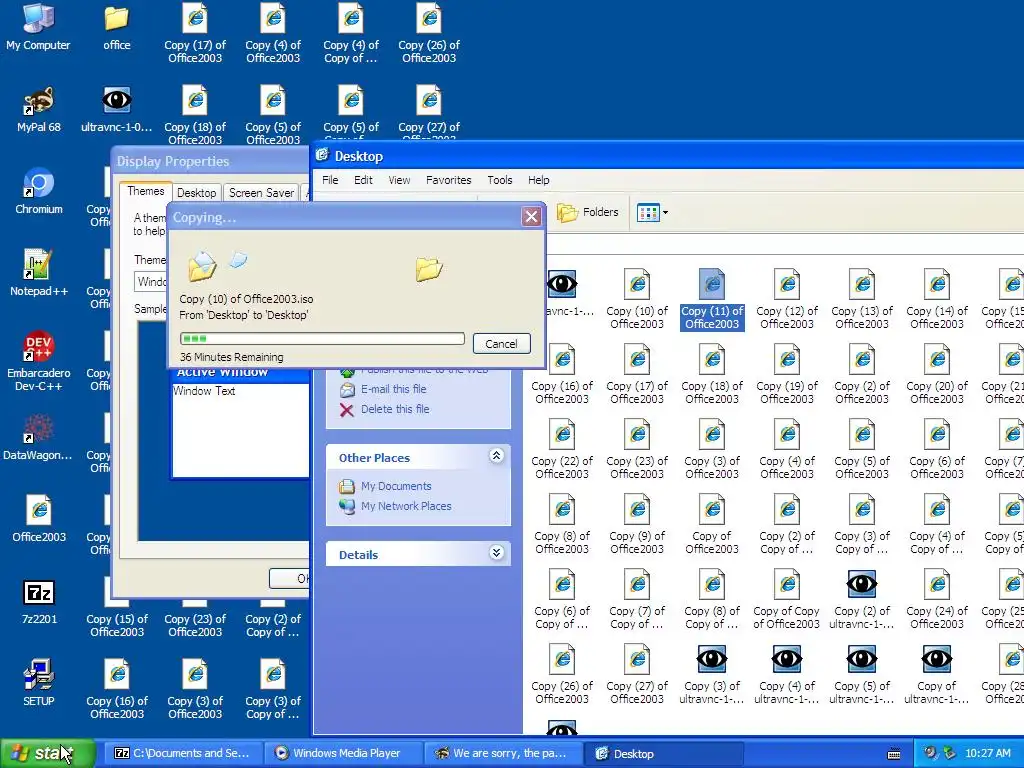Cancel the file copy operation
1024x768 pixels.
(x=502, y=344)
